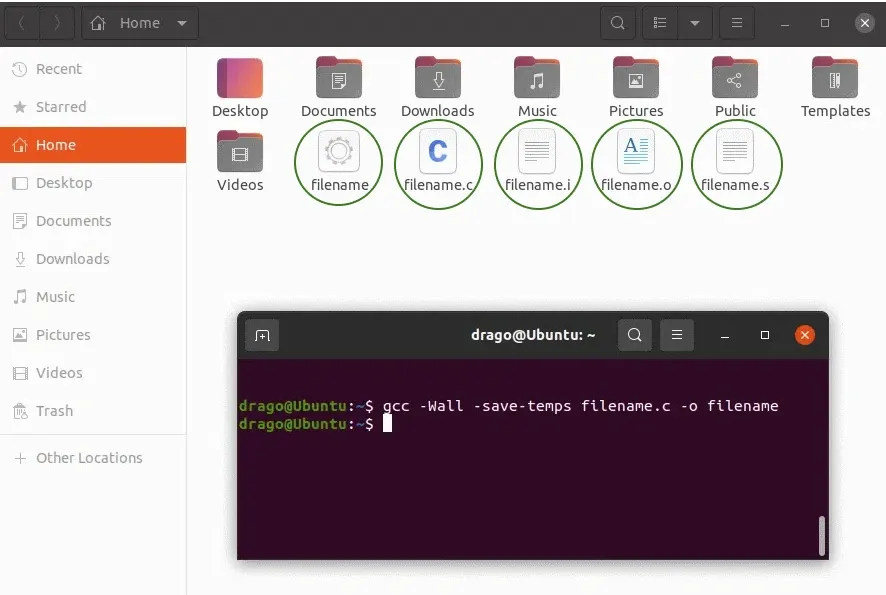Screen dimensions: 886x595
Task: Open new tab in terminal
Action: coord(262,335)
